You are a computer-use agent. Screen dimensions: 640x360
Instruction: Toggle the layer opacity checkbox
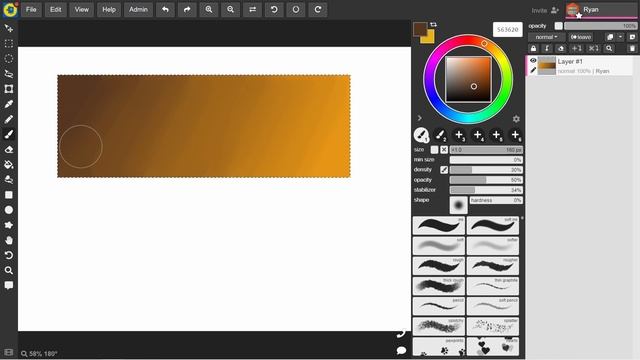pos(558,26)
